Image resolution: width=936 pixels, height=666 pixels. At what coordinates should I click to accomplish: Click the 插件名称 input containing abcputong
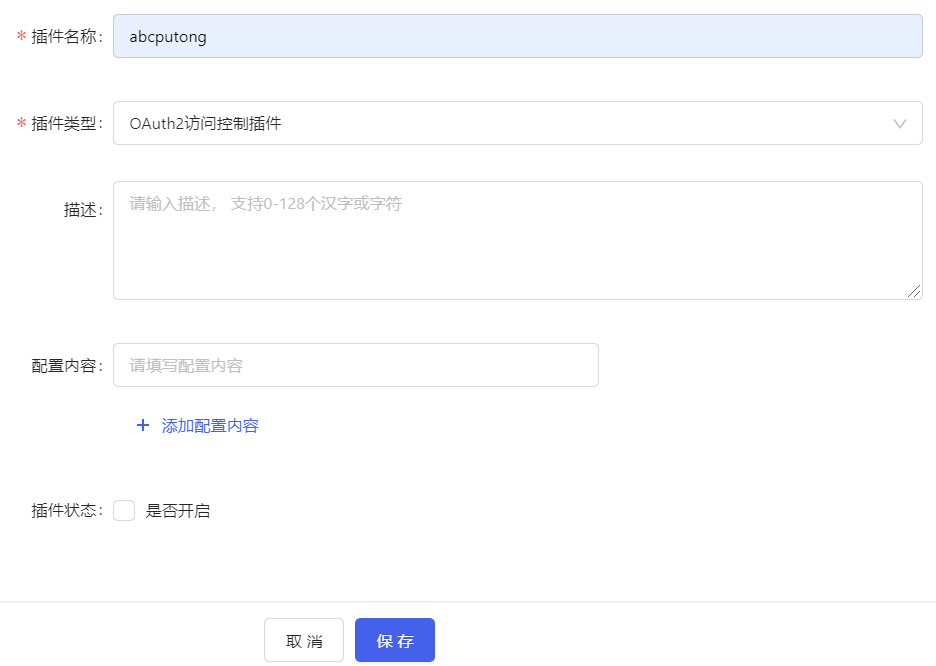[518, 36]
